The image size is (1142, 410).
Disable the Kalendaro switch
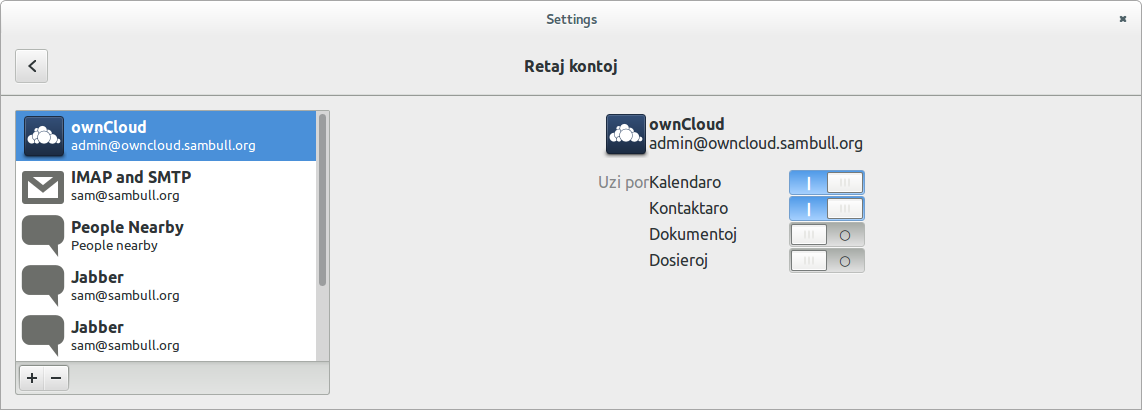click(x=826, y=182)
